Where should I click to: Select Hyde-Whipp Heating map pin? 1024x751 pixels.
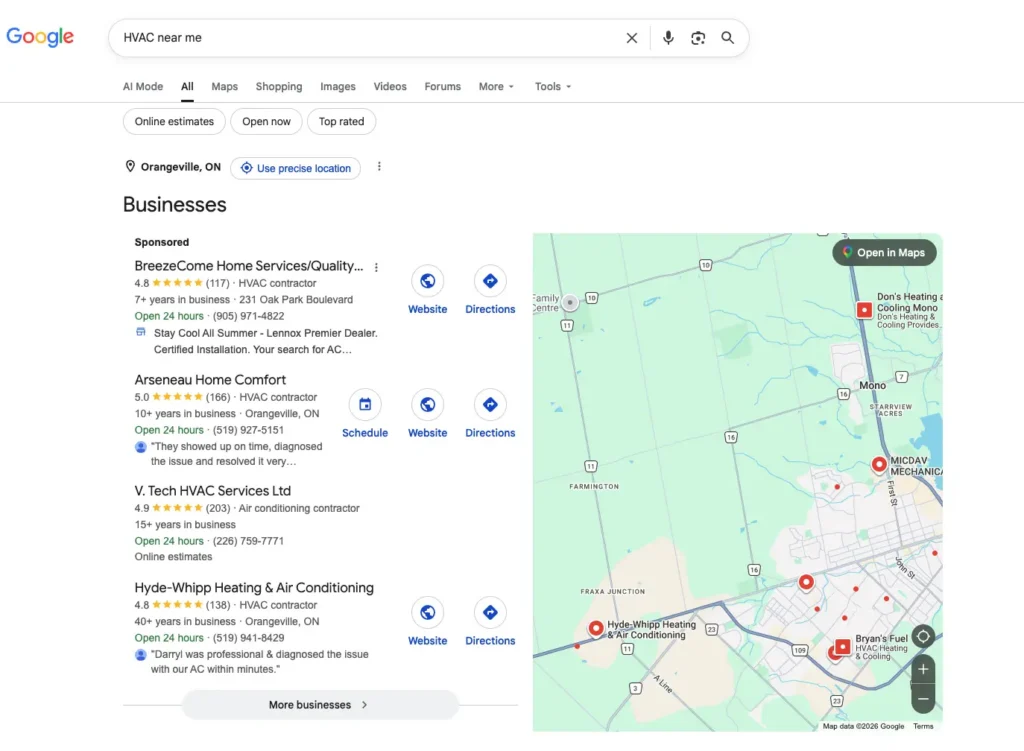pyautogui.click(x=596, y=628)
